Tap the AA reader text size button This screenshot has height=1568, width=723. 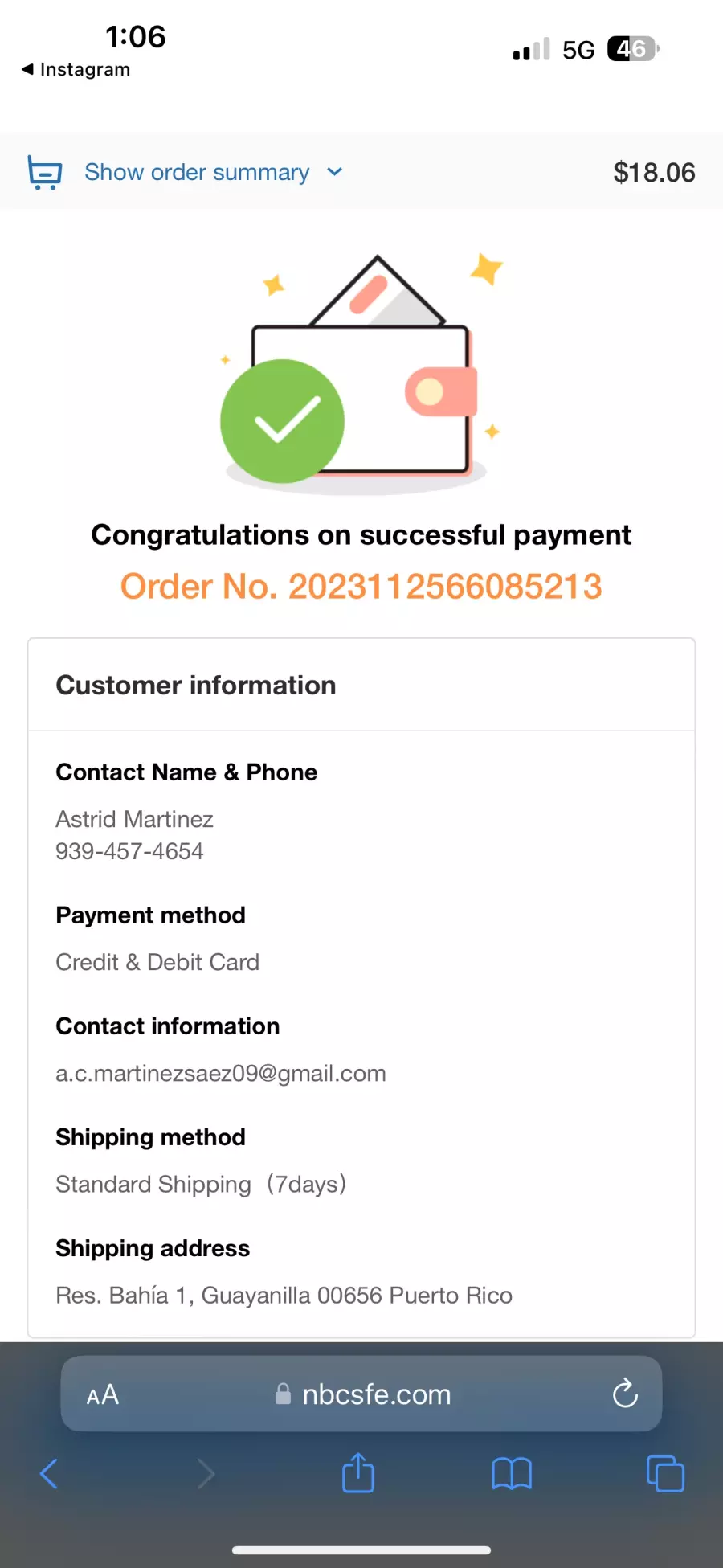[103, 1394]
